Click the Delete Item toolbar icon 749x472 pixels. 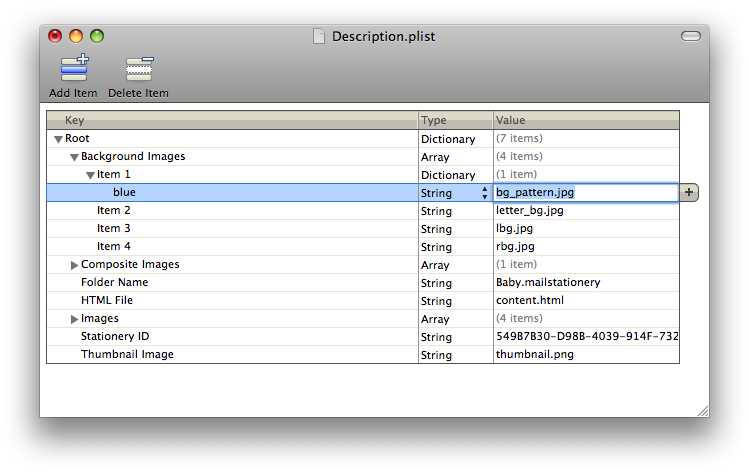(138, 70)
